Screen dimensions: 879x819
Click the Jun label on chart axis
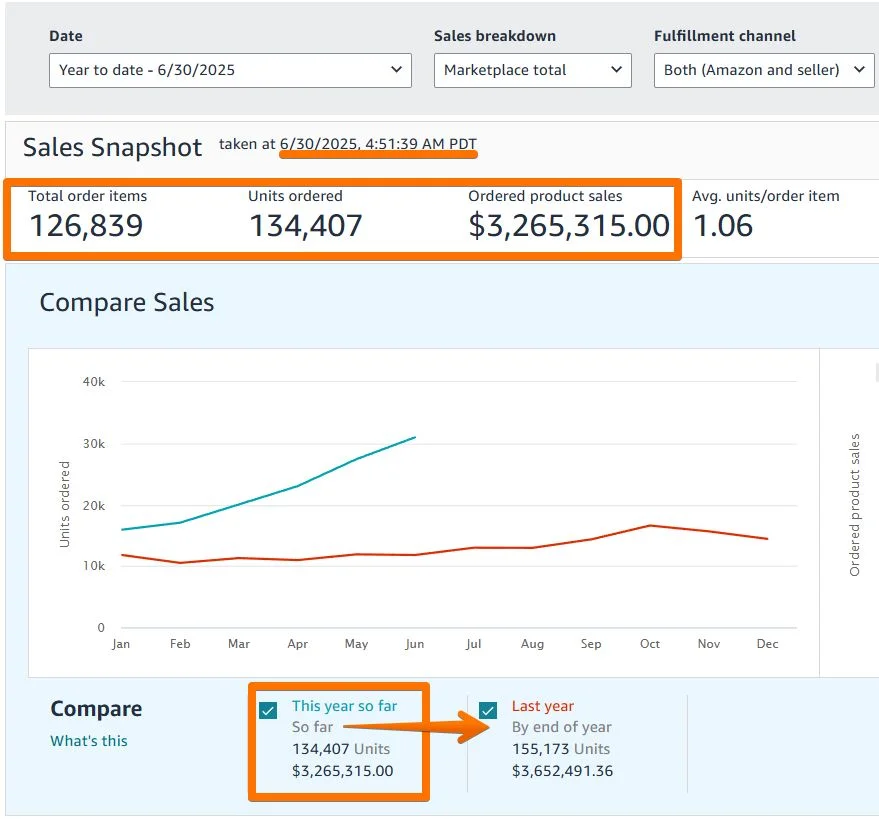pyautogui.click(x=414, y=644)
